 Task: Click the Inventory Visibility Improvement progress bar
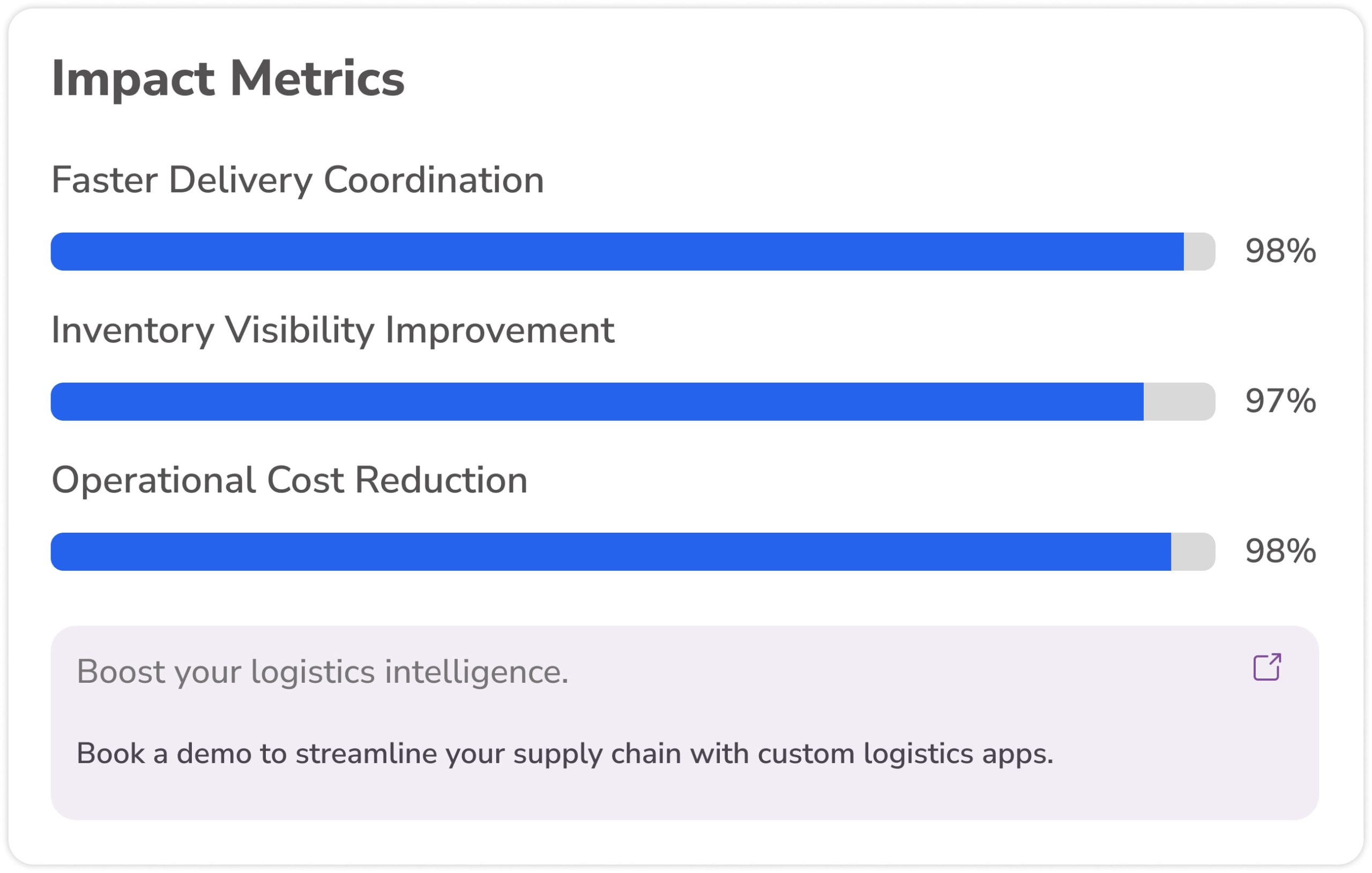pos(632,402)
